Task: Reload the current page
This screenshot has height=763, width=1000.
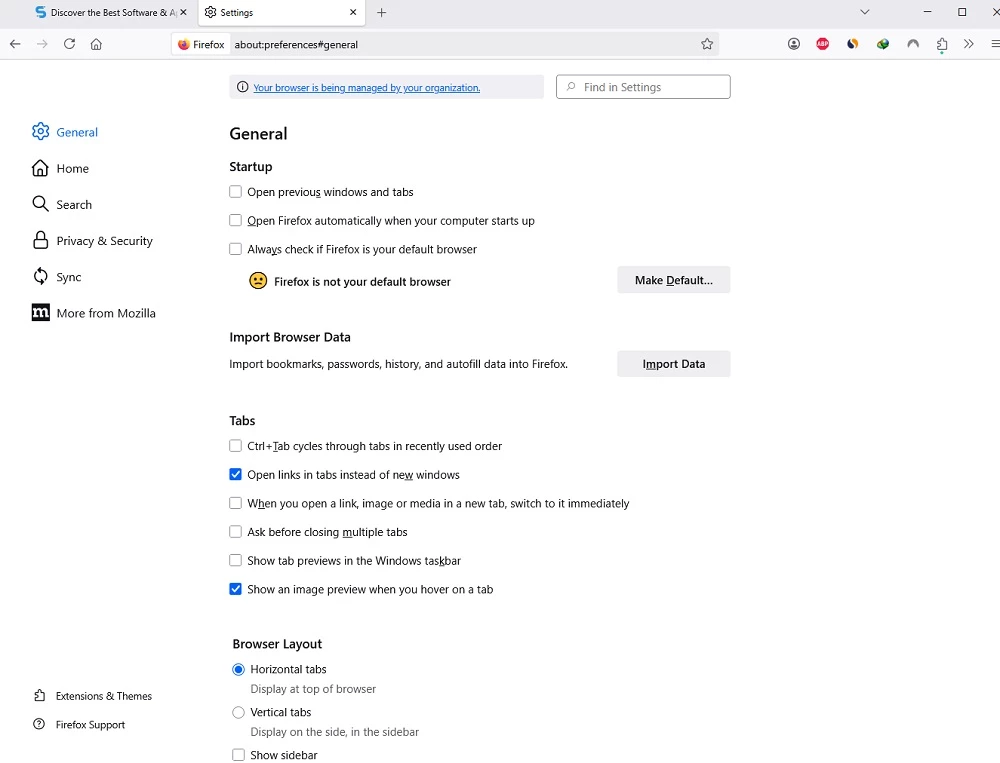Action: pyautogui.click(x=69, y=44)
